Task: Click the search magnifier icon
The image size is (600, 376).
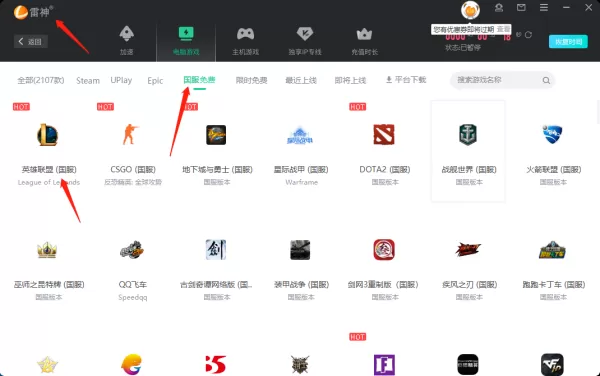Action: [546, 80]
